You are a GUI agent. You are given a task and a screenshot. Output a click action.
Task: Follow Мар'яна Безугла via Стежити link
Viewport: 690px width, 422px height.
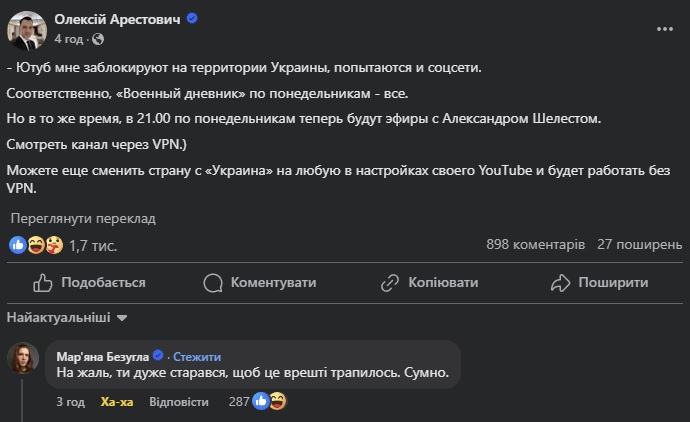click(197, 356)
